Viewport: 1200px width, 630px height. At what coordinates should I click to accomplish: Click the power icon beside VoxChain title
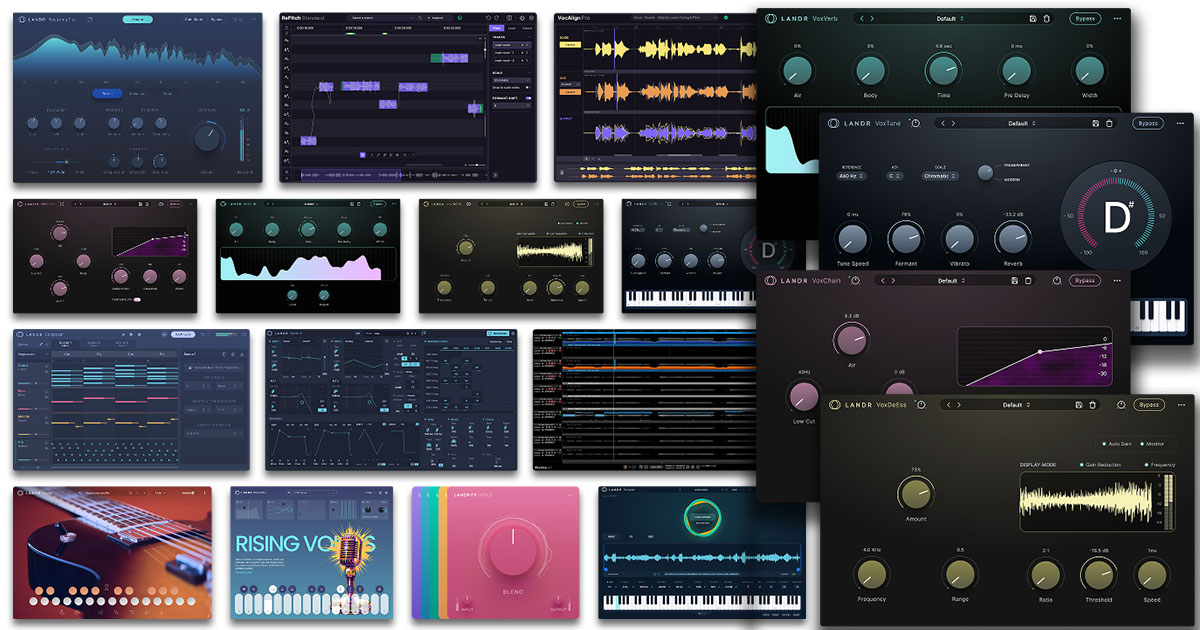click(x=855, y=281)
